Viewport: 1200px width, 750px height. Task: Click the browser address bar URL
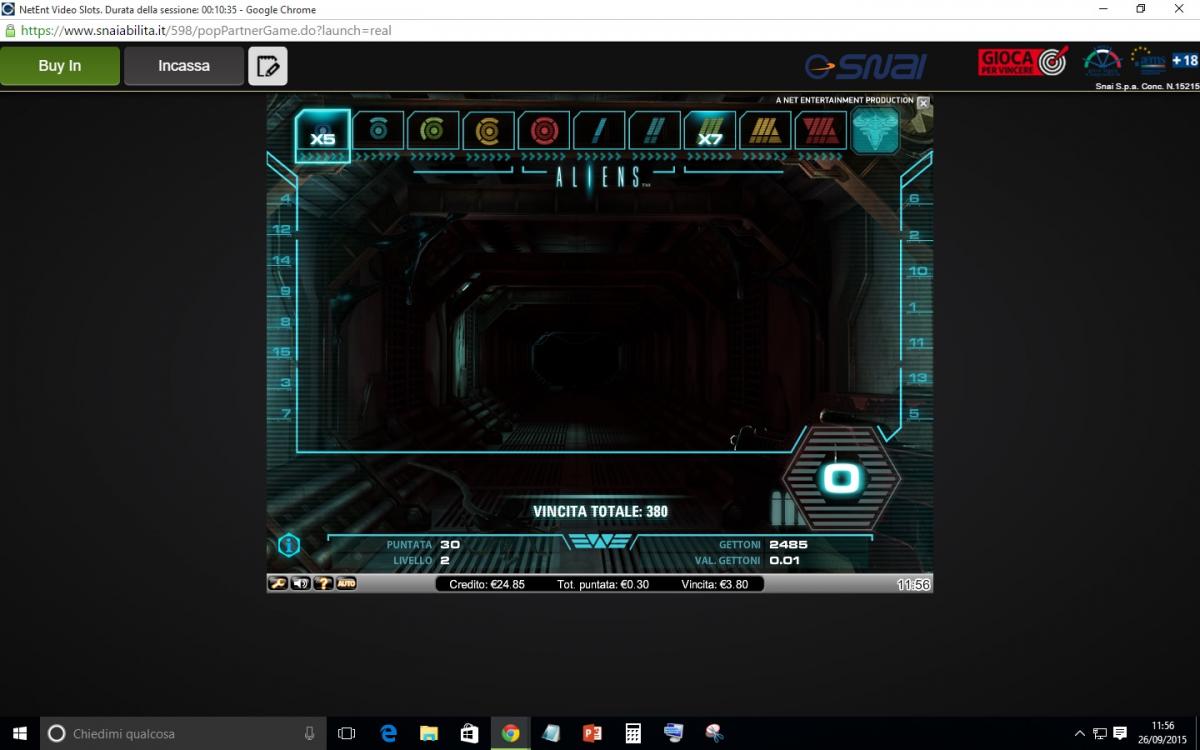coord(206,30)
